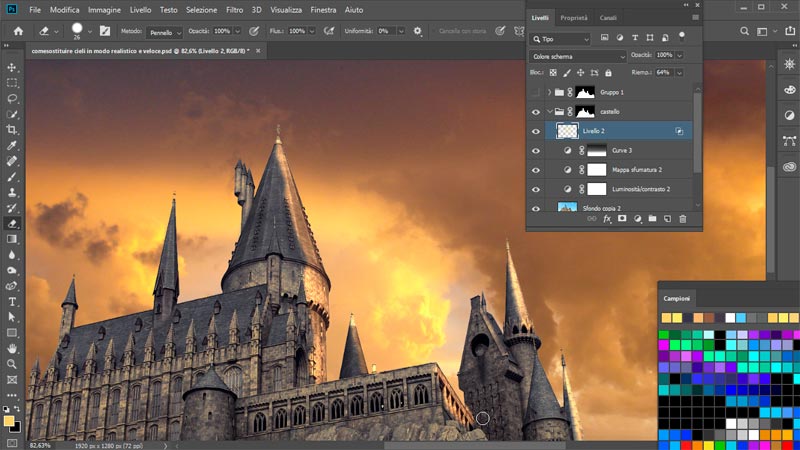Hide the castello group with eye icon
800x450 pixels.
click(536, 112)
